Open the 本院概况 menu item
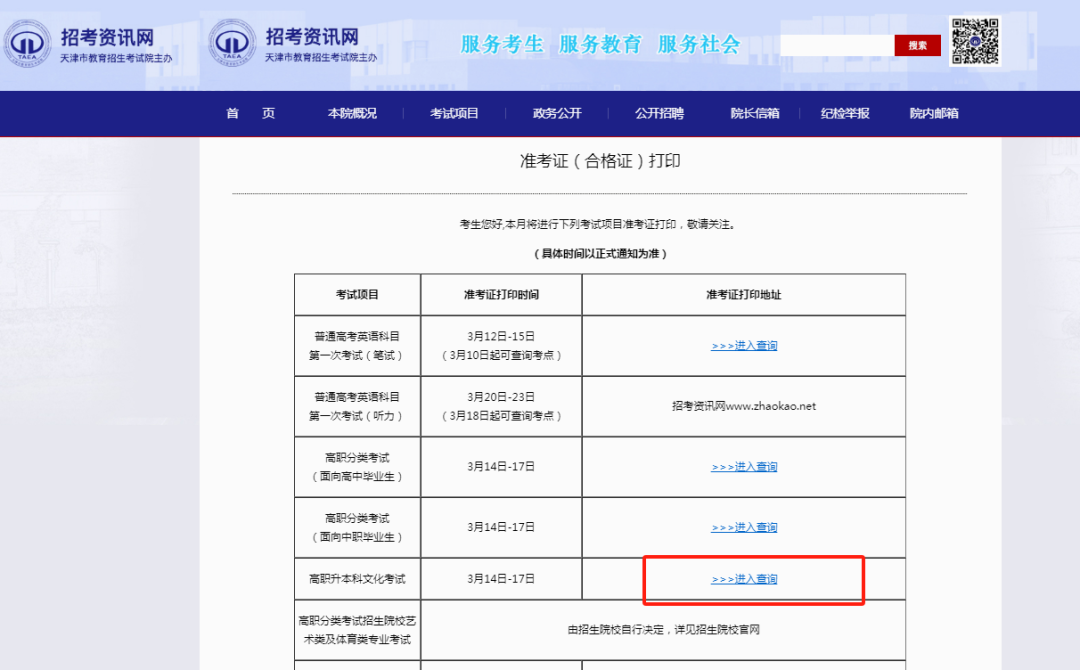 353,113
